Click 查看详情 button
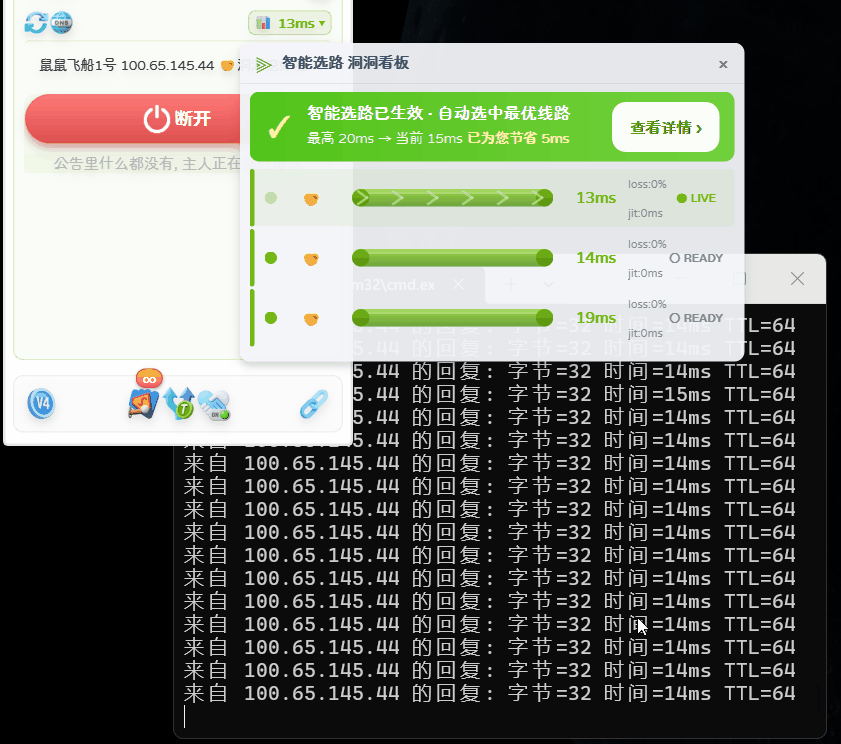 [x=666, y=128]
